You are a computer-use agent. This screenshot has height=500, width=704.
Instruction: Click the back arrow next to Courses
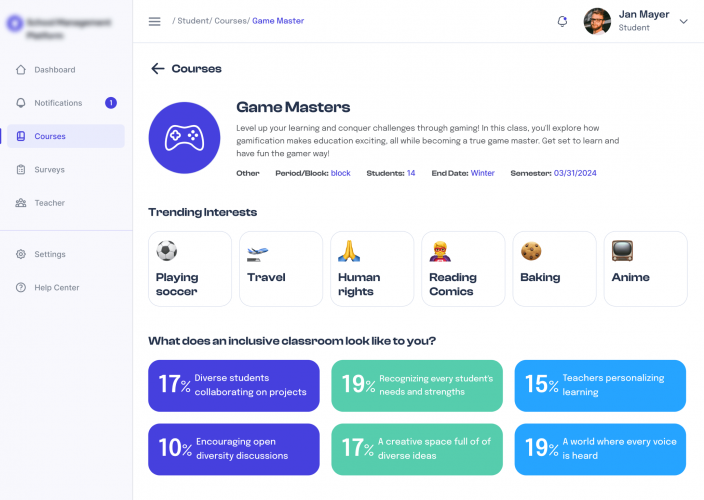click(158, 68)
